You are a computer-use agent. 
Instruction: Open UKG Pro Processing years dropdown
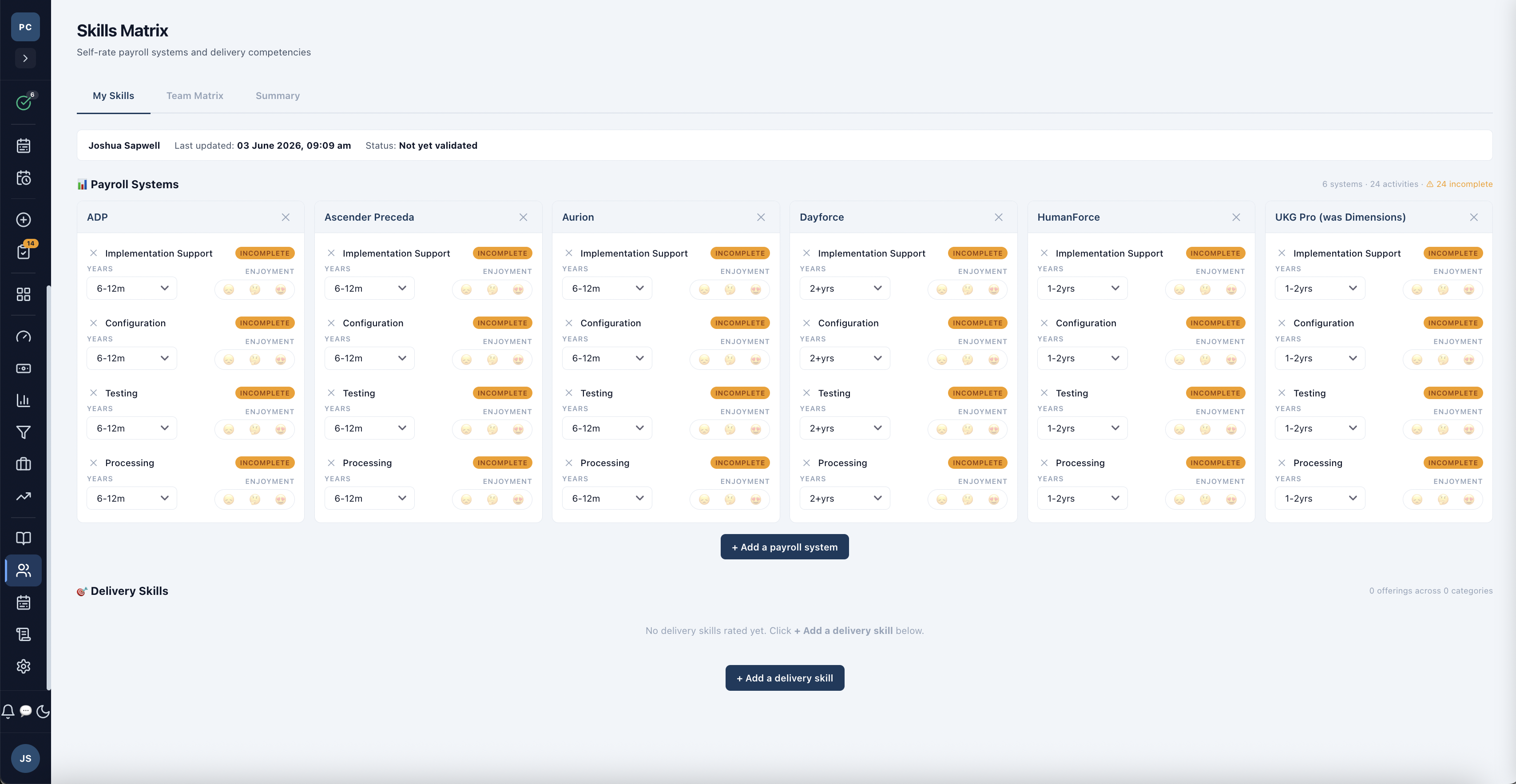1321,498
